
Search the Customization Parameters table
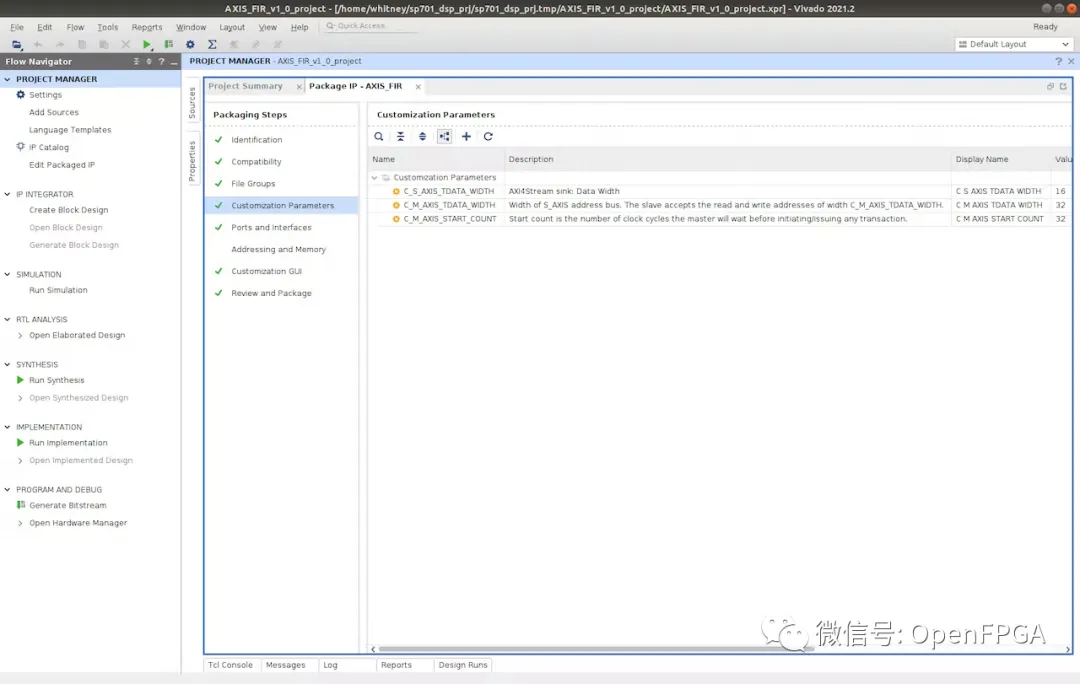pyautogui.click(x=379, y=136)
